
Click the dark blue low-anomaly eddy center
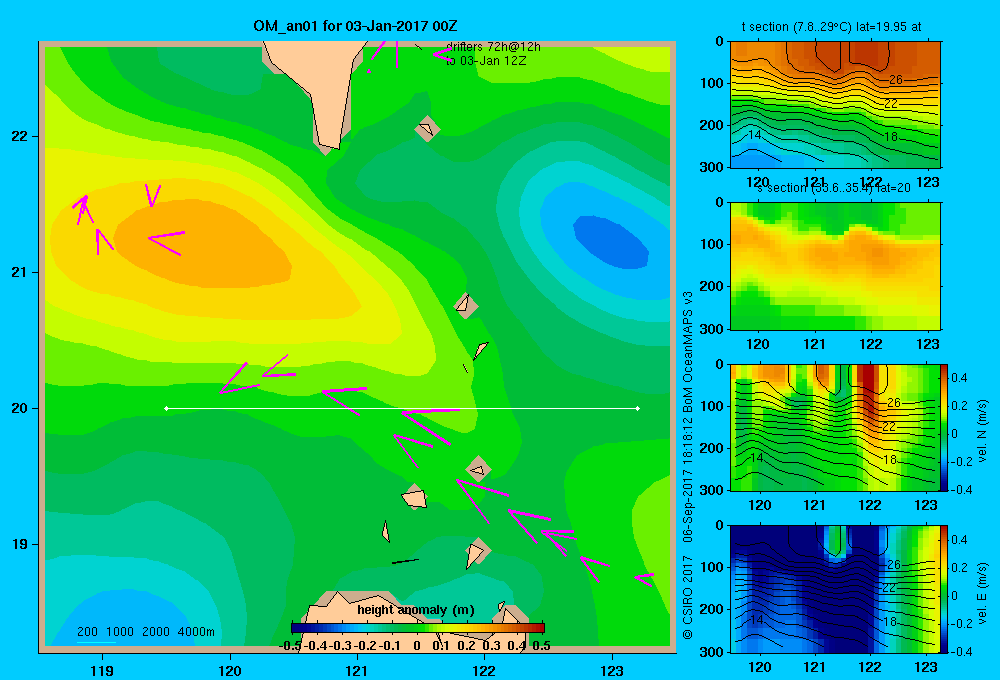coord(611,242)
